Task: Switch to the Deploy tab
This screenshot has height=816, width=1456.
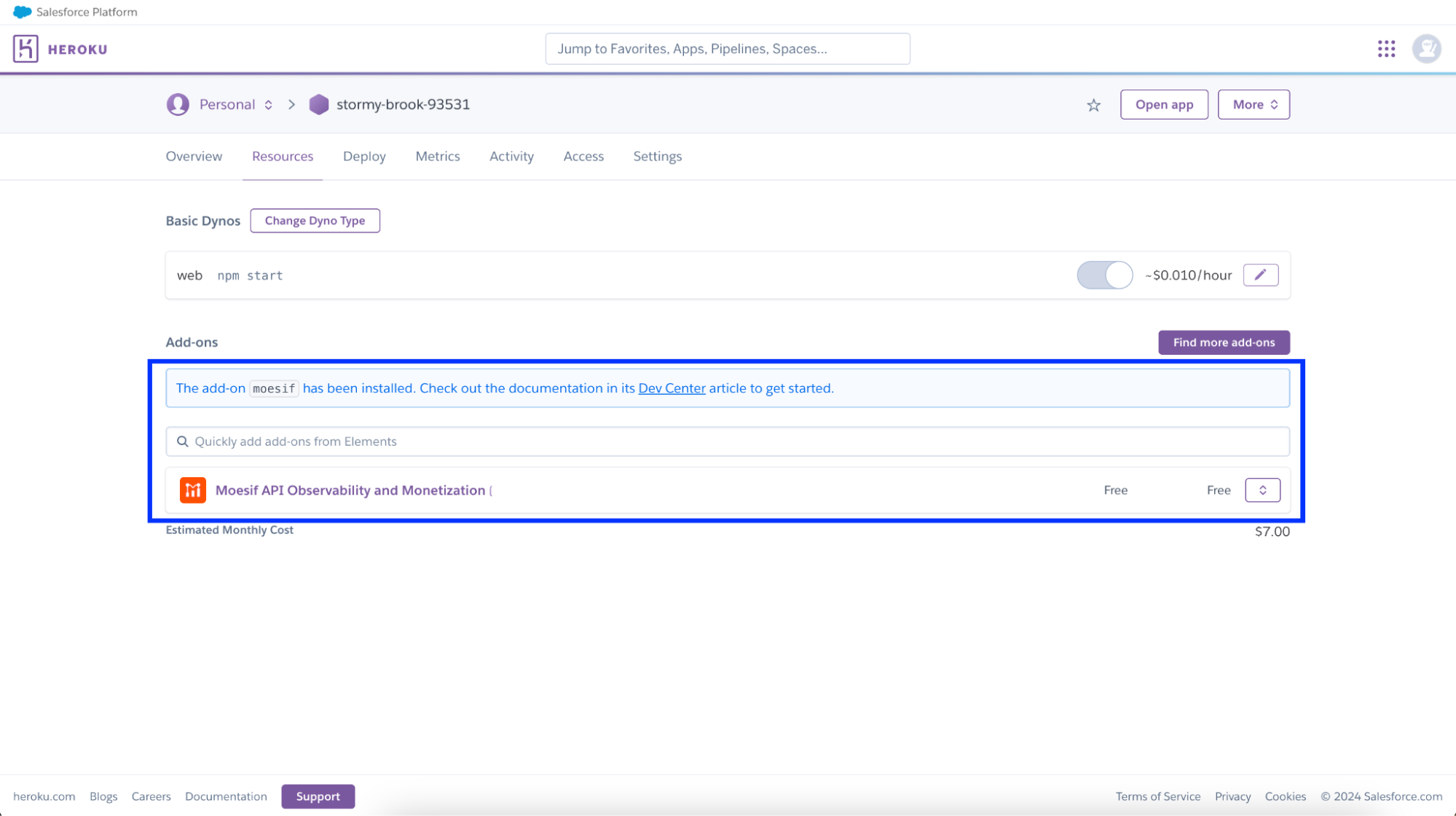Action: (364, 156)
